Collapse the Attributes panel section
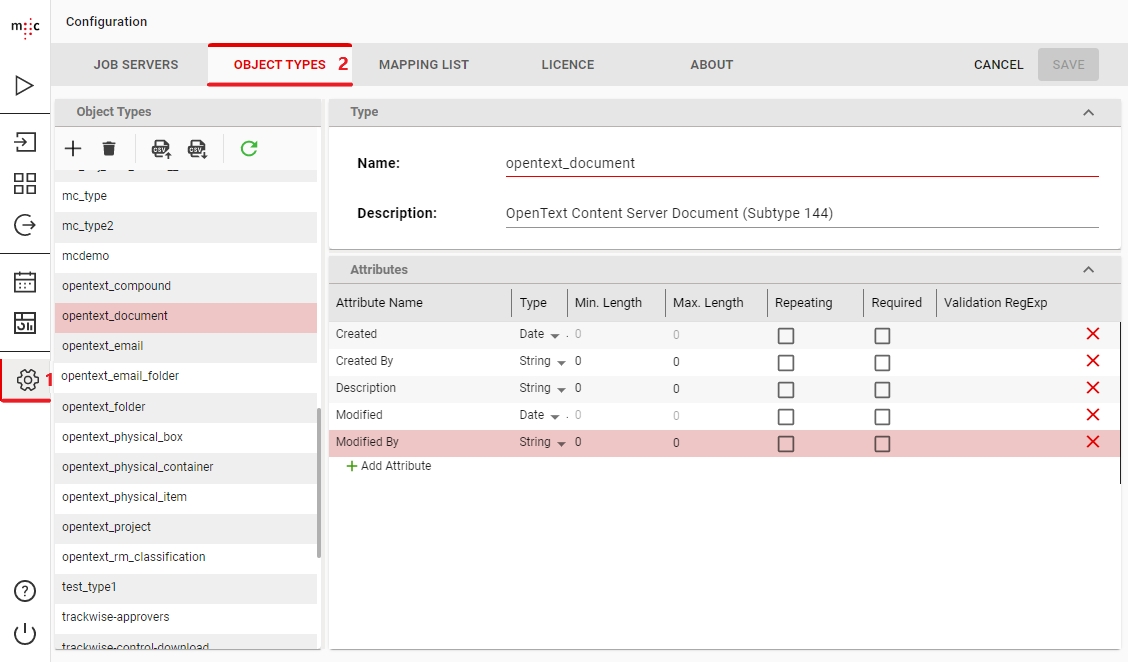Image resolution: width=1128 pixels, height=662 pixels. pyautogui.click(x=1088, y=270)
